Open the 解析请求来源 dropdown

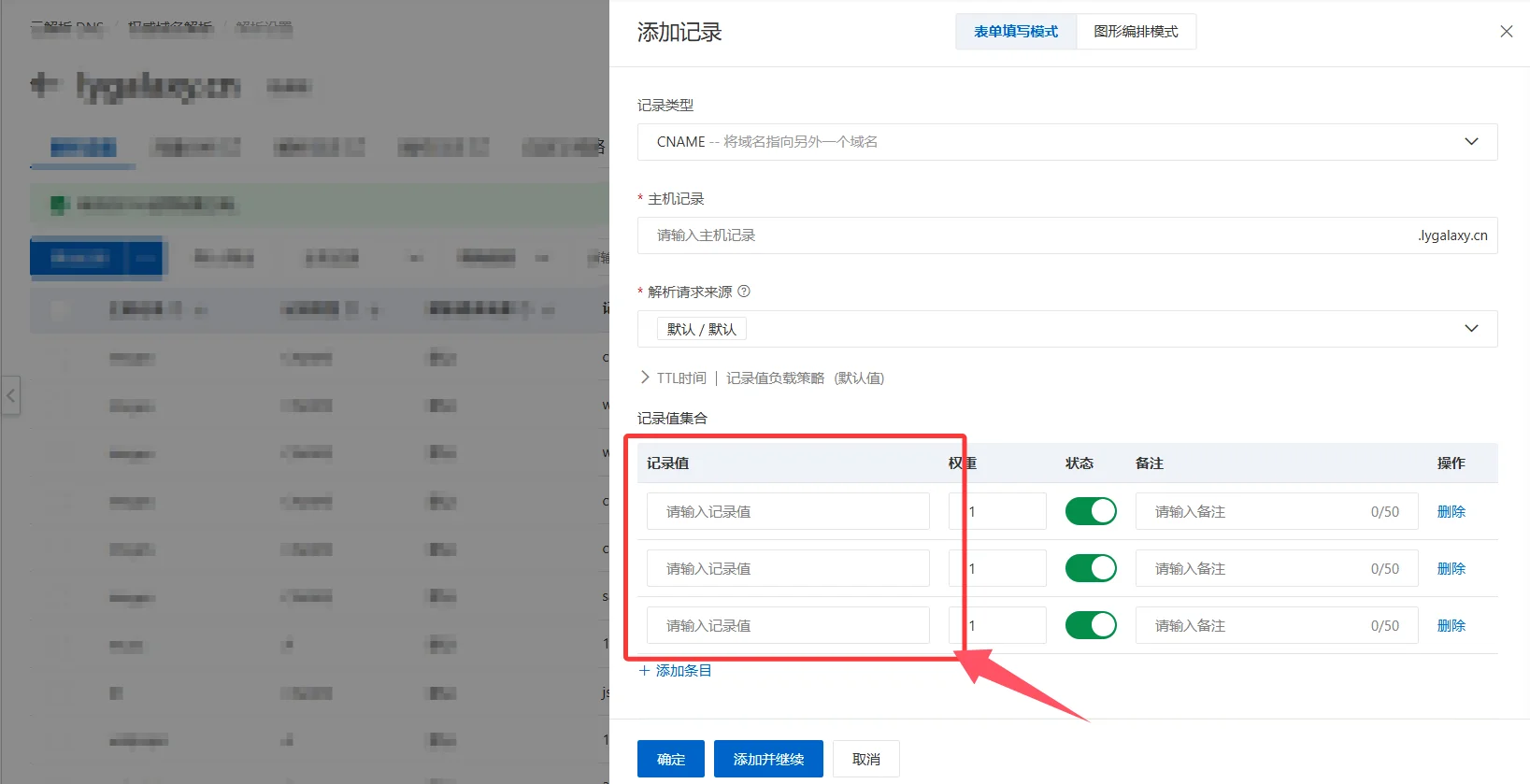(x=1067, y=329)
